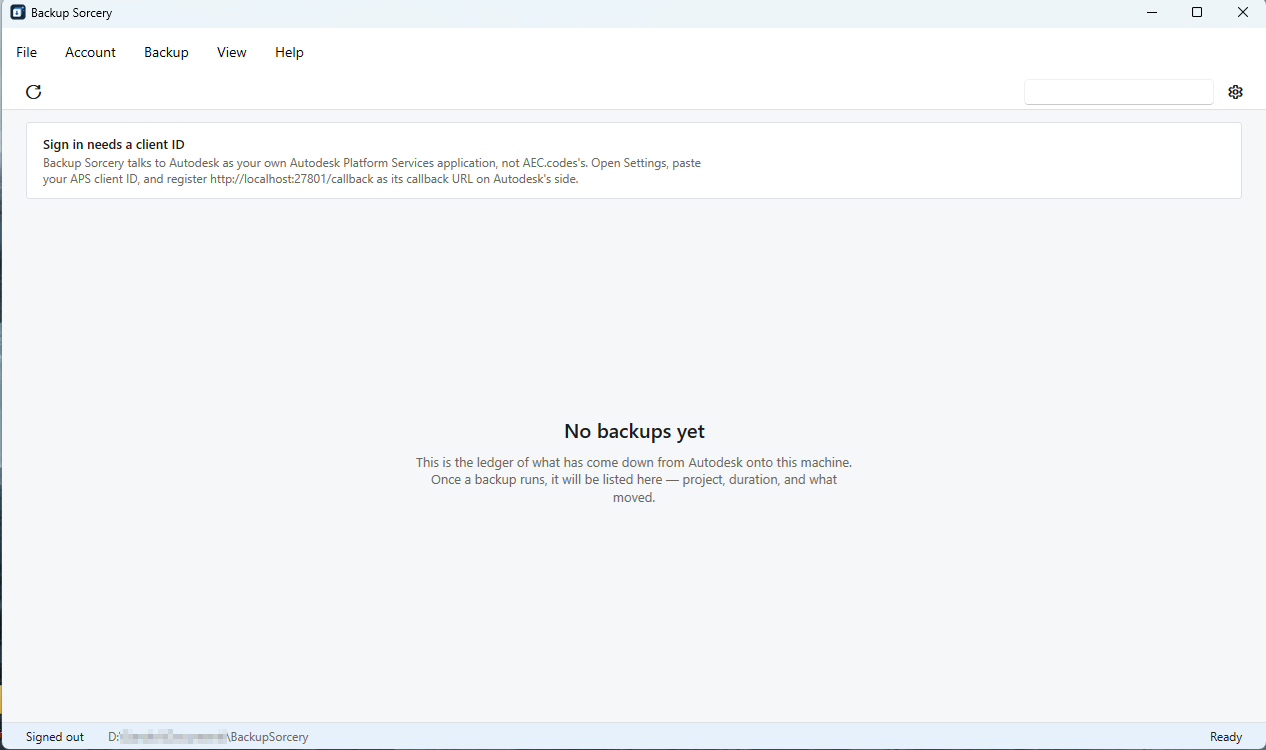Click the "Ready" status indicator
Viewport: 1266px width, 750px height.
(1226, 737)
